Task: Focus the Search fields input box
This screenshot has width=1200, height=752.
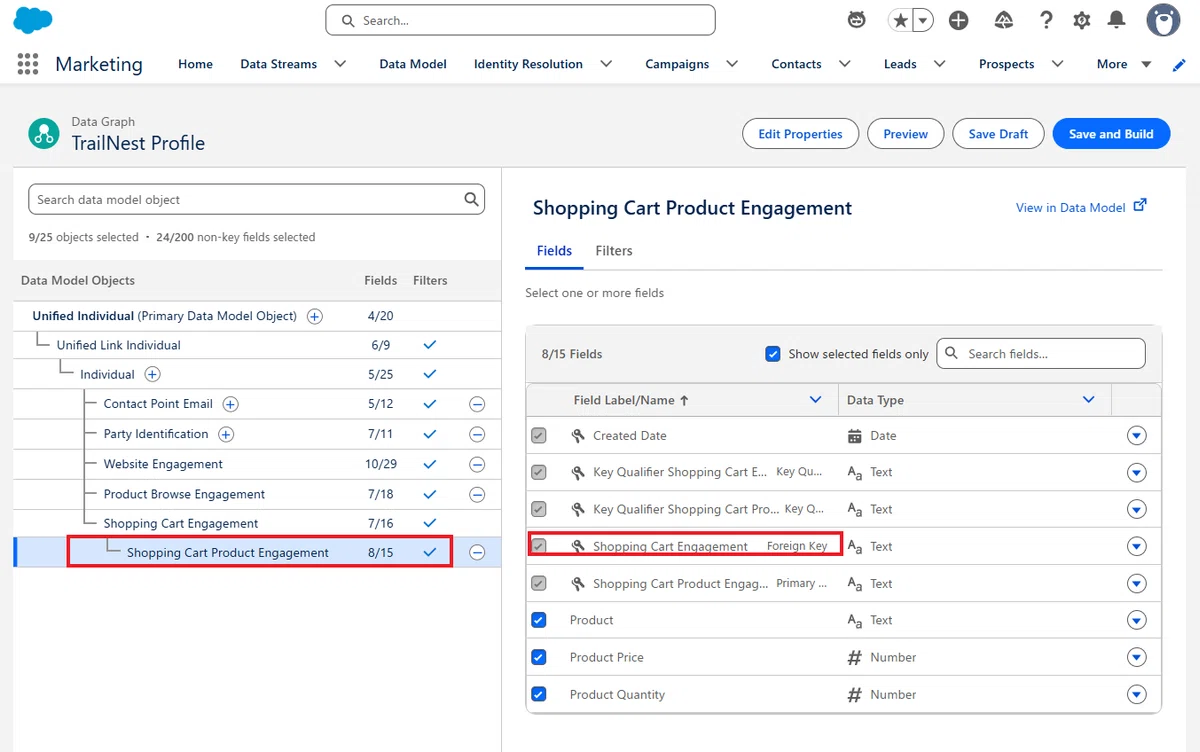Action: [x=1041, y=353]
